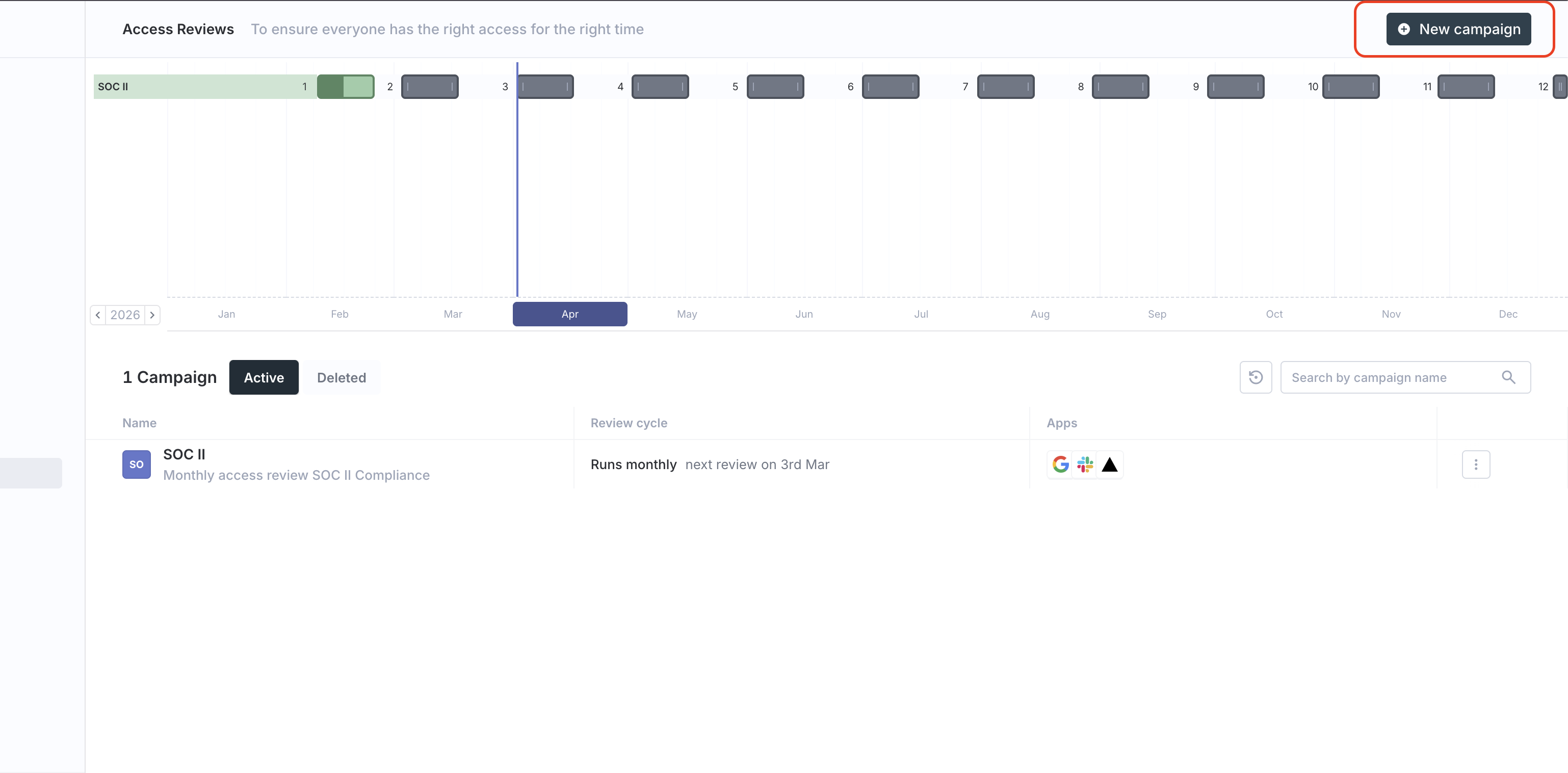The height and width of the screenshot is (773, 1568).
Task: Click the refresh history icon
Action: (x=1255, y=377)
